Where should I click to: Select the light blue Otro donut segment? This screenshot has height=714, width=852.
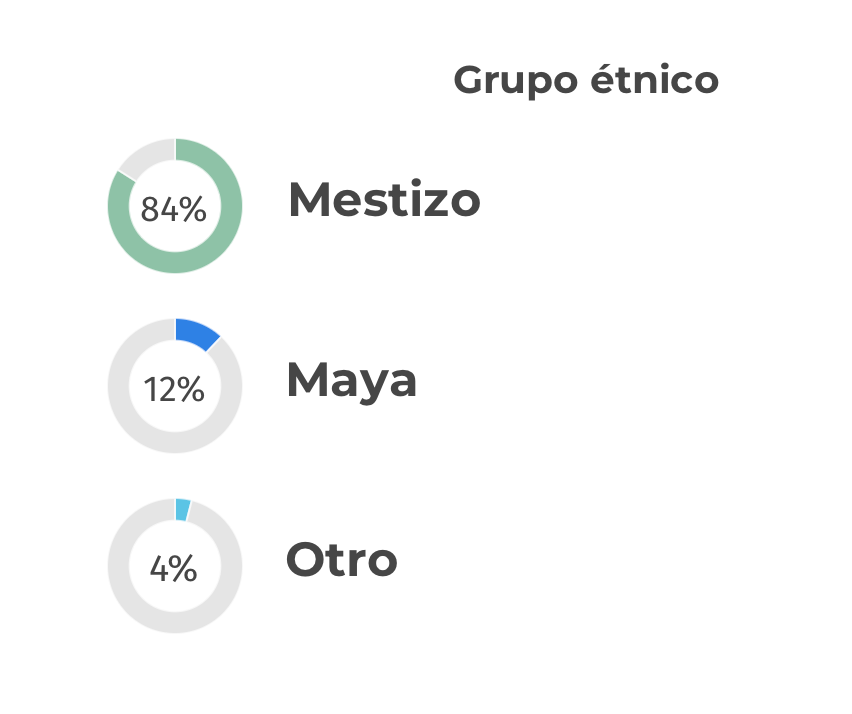point(183,510)
